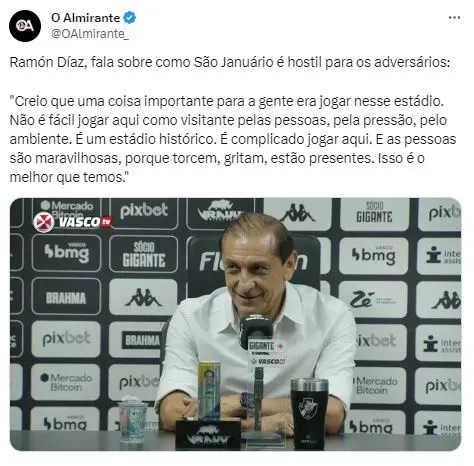Click the top-left pixbet sponsor logo
This screenshot has width=474, height=466.
(x=144, y=211)
